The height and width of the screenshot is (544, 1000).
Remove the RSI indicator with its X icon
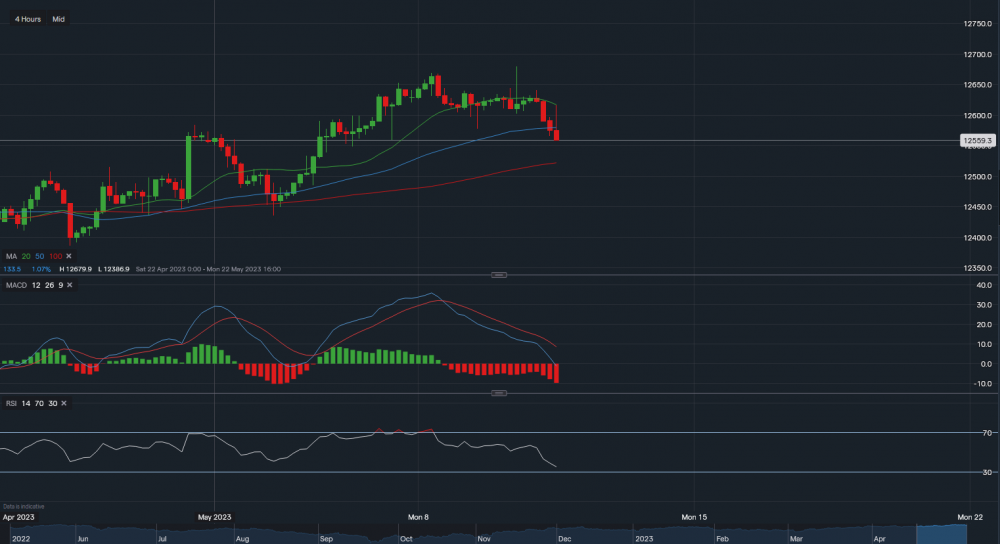[x=64, y=402]
